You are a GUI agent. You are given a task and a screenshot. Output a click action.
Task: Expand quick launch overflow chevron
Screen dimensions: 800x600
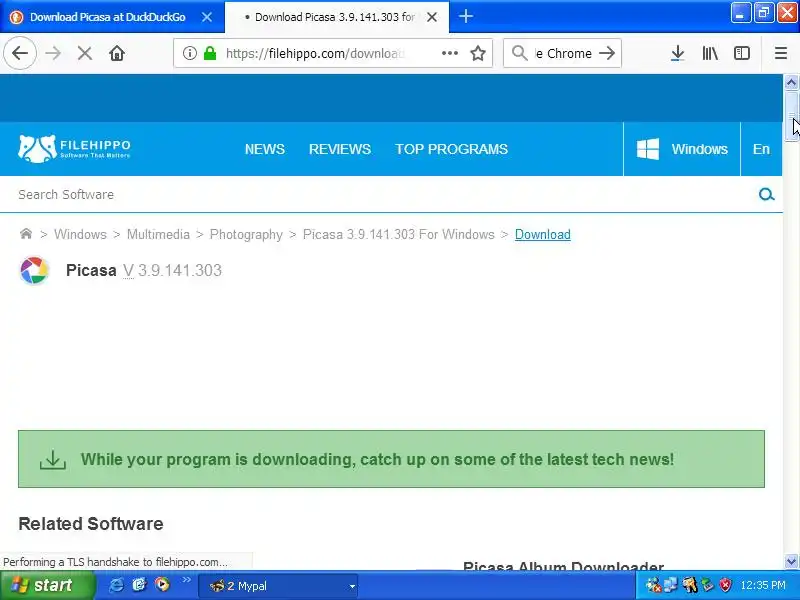186,580
